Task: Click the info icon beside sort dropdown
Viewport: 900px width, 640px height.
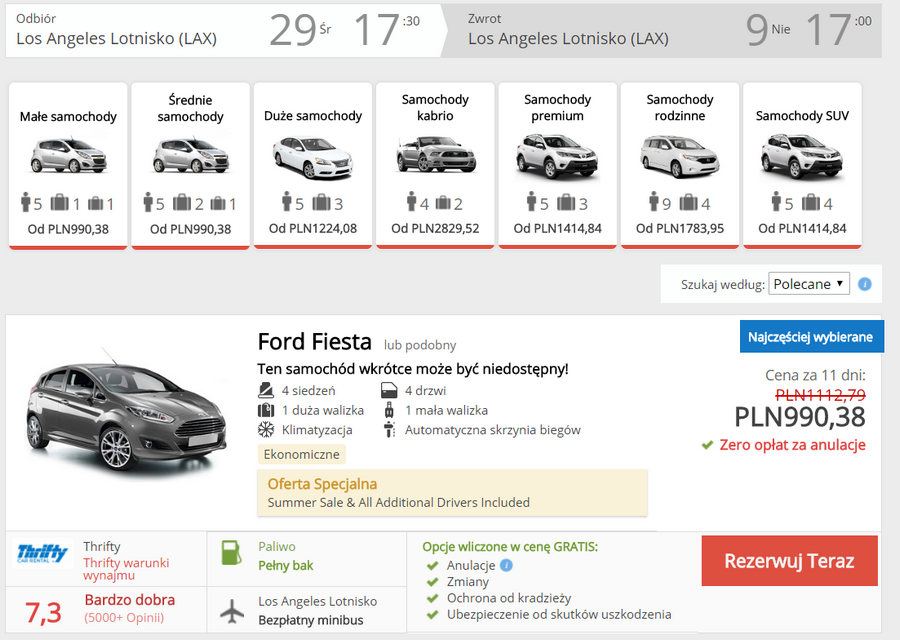Action: [x=864, y=284]
